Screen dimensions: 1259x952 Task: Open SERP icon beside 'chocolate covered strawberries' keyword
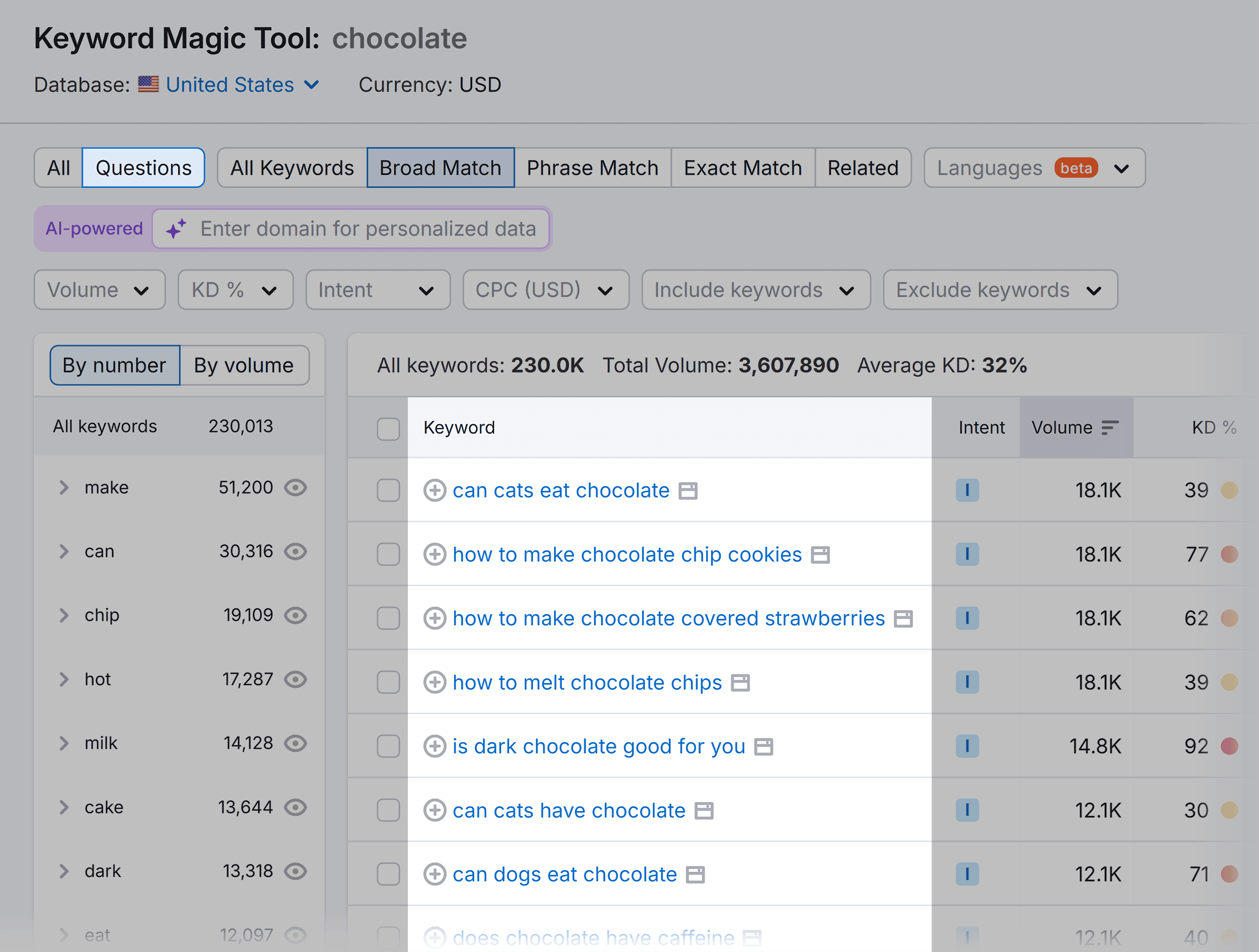tap(903, 619)
